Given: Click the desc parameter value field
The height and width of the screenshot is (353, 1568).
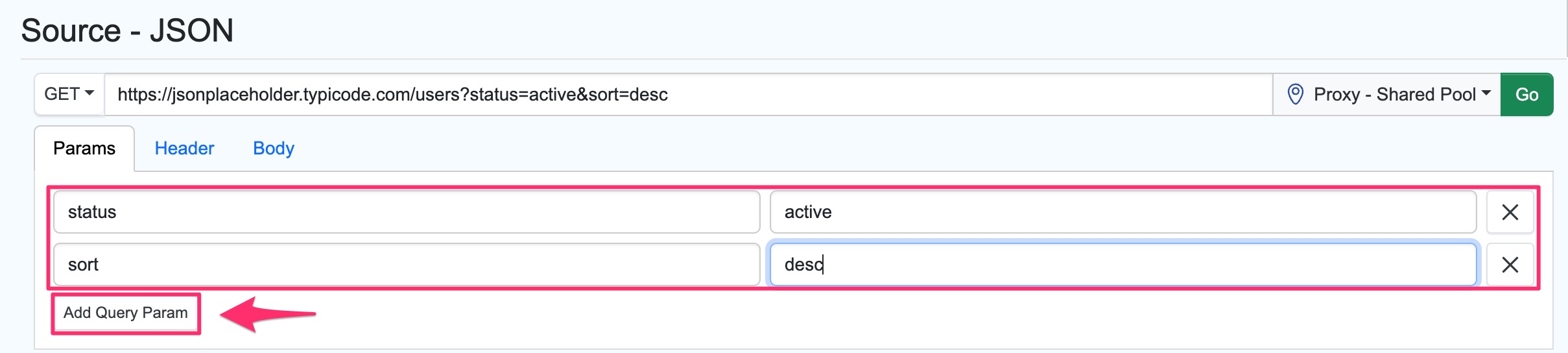Looking at the screenshot, I should coord(1123,265).
